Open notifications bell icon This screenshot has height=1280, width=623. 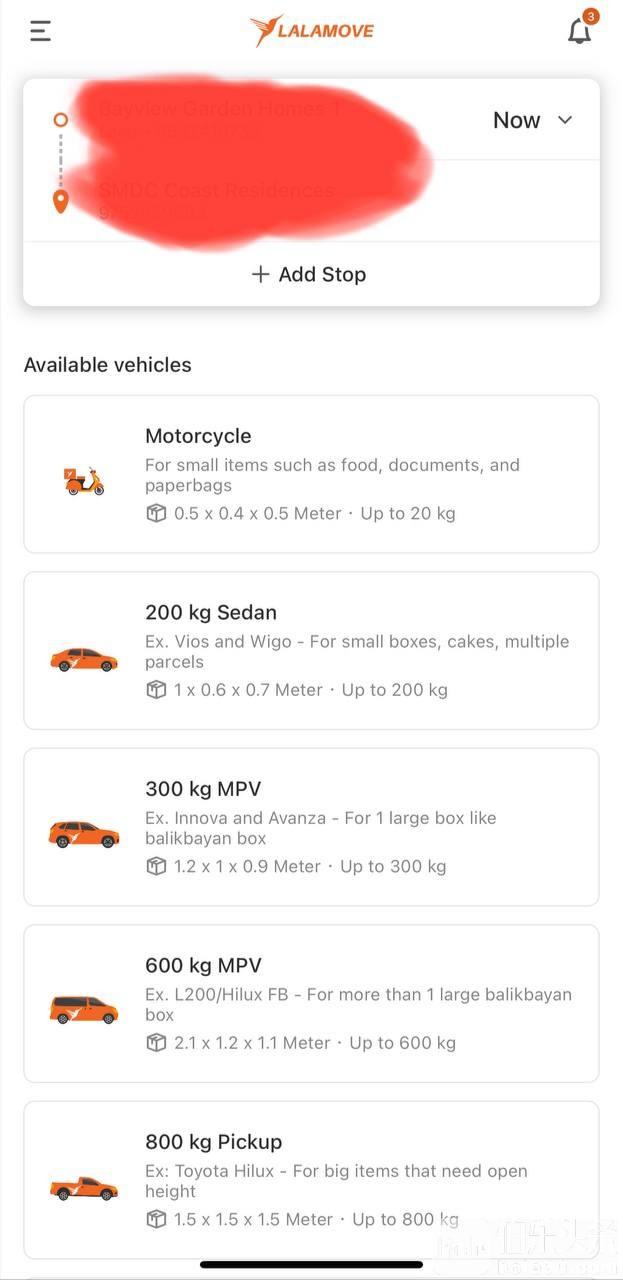(x=579, y=32)
